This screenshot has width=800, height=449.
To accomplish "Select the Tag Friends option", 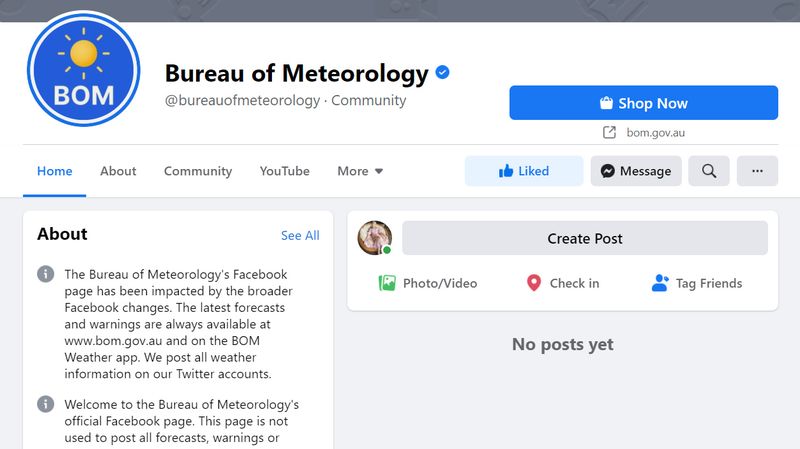I will [x=697, y=283].
